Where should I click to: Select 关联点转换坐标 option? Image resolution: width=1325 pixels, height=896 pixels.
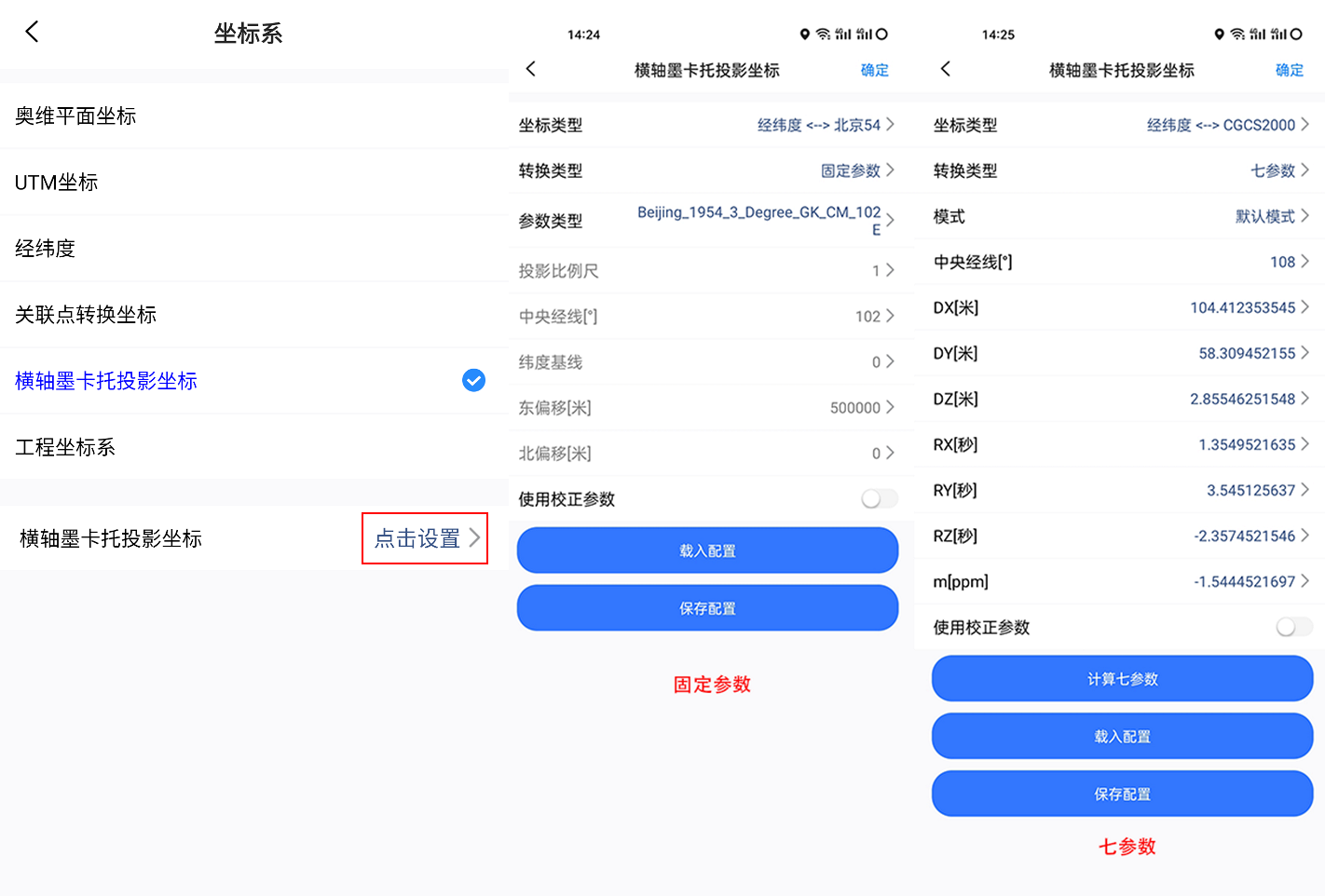(254, 315)
